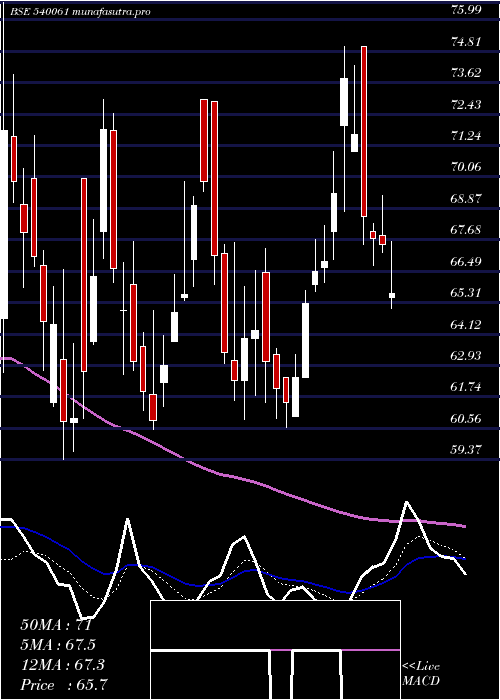
Task: Click the white candle body near 73.62
Action: [344, 102]
